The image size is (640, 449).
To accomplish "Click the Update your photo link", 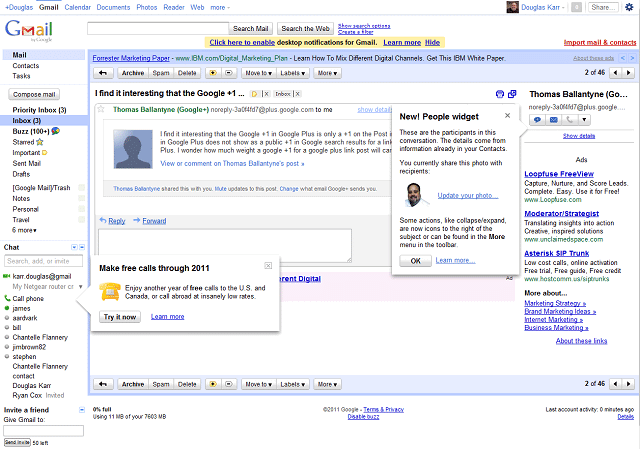I will tap(468, 196).
